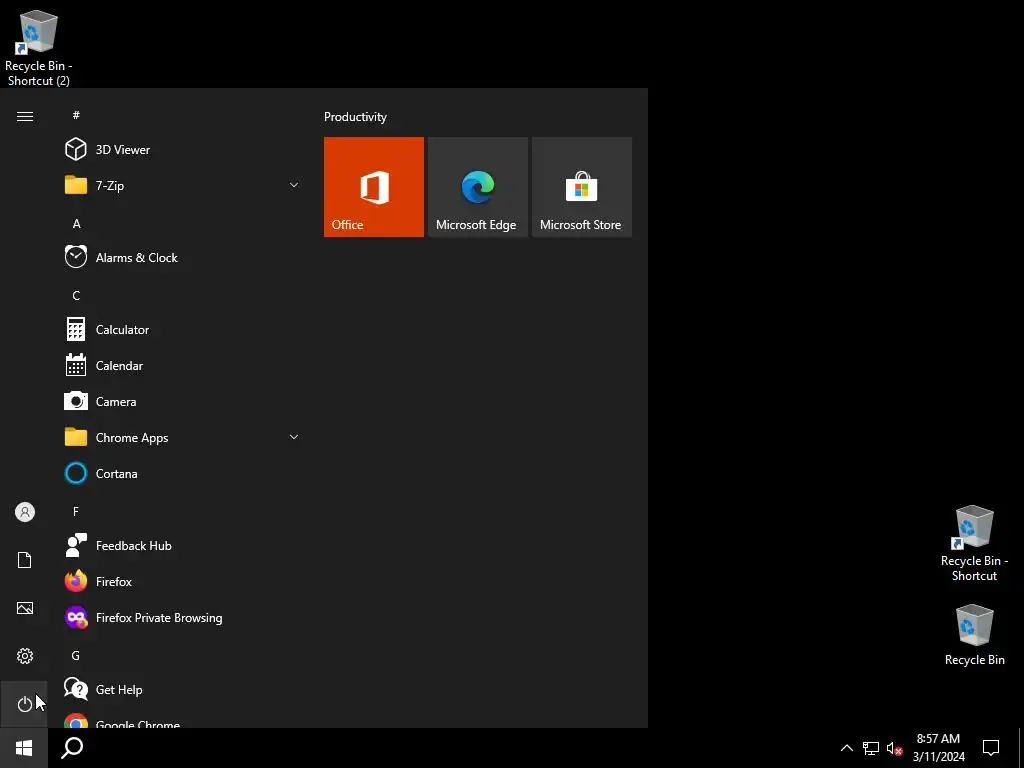Click the Windows Start button

pos(24,748)
